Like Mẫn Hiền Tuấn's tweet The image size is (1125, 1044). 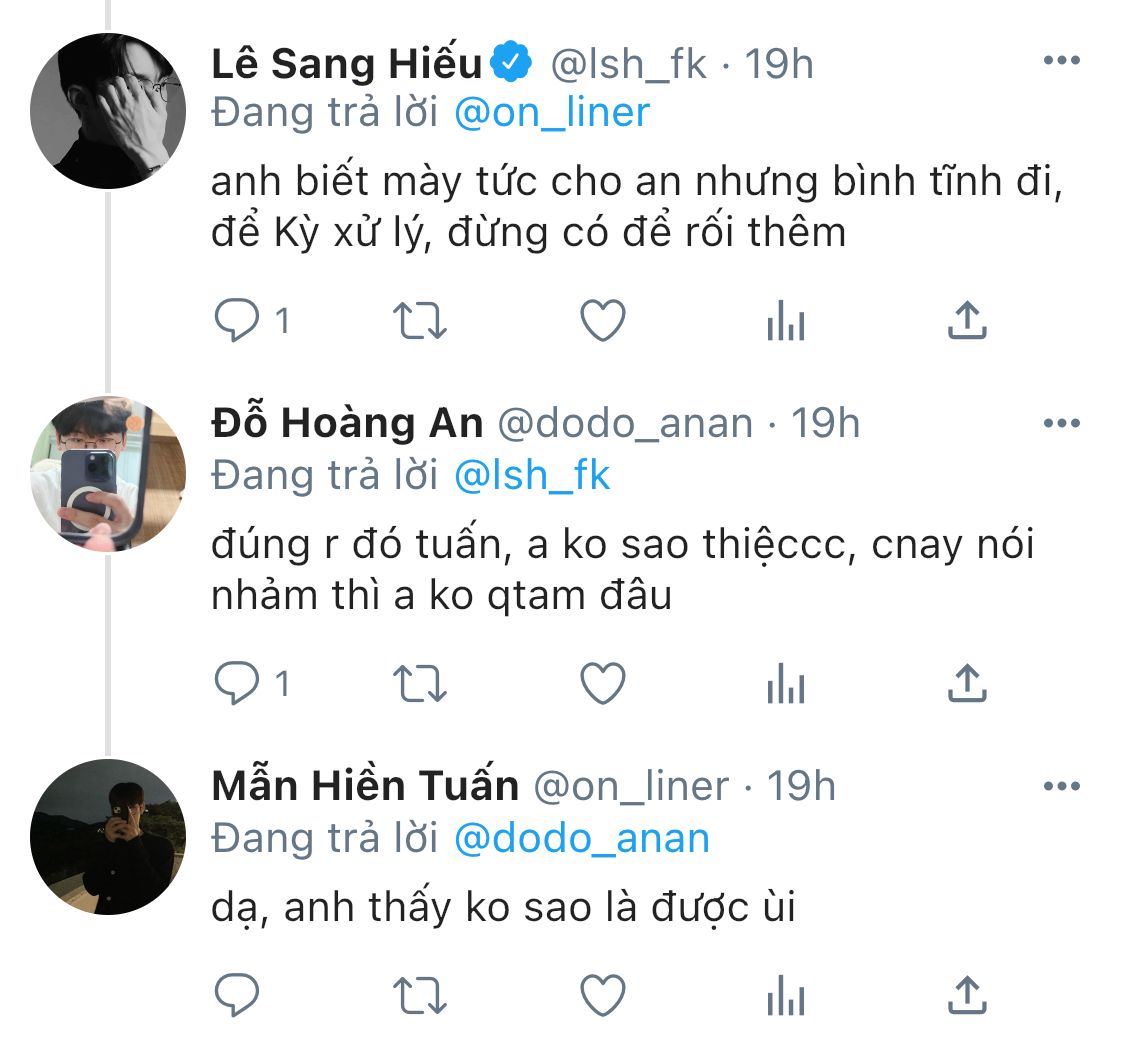[x=603, y=995]
